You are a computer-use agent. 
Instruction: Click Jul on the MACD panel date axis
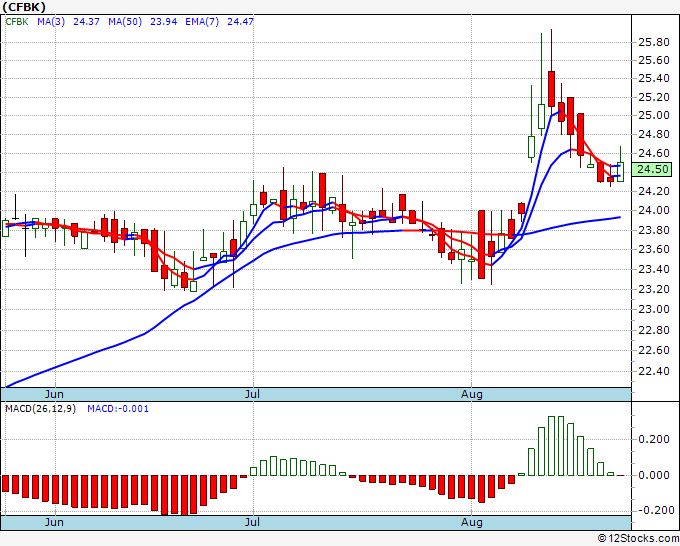[252, 522]
